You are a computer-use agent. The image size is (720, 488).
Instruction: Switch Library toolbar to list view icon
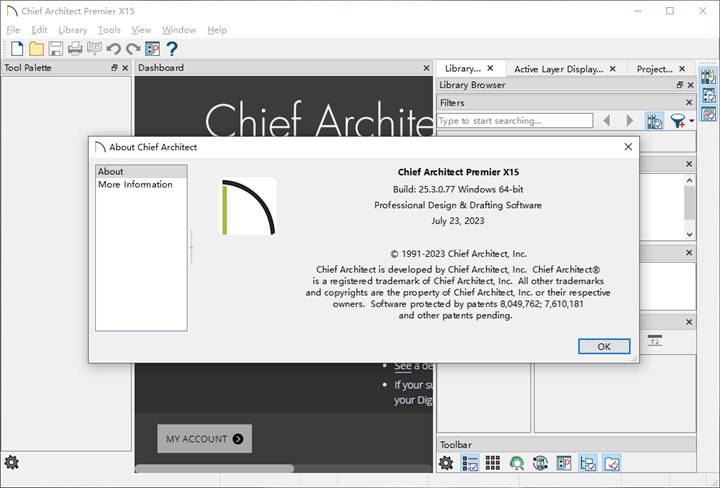click(470, 463)
